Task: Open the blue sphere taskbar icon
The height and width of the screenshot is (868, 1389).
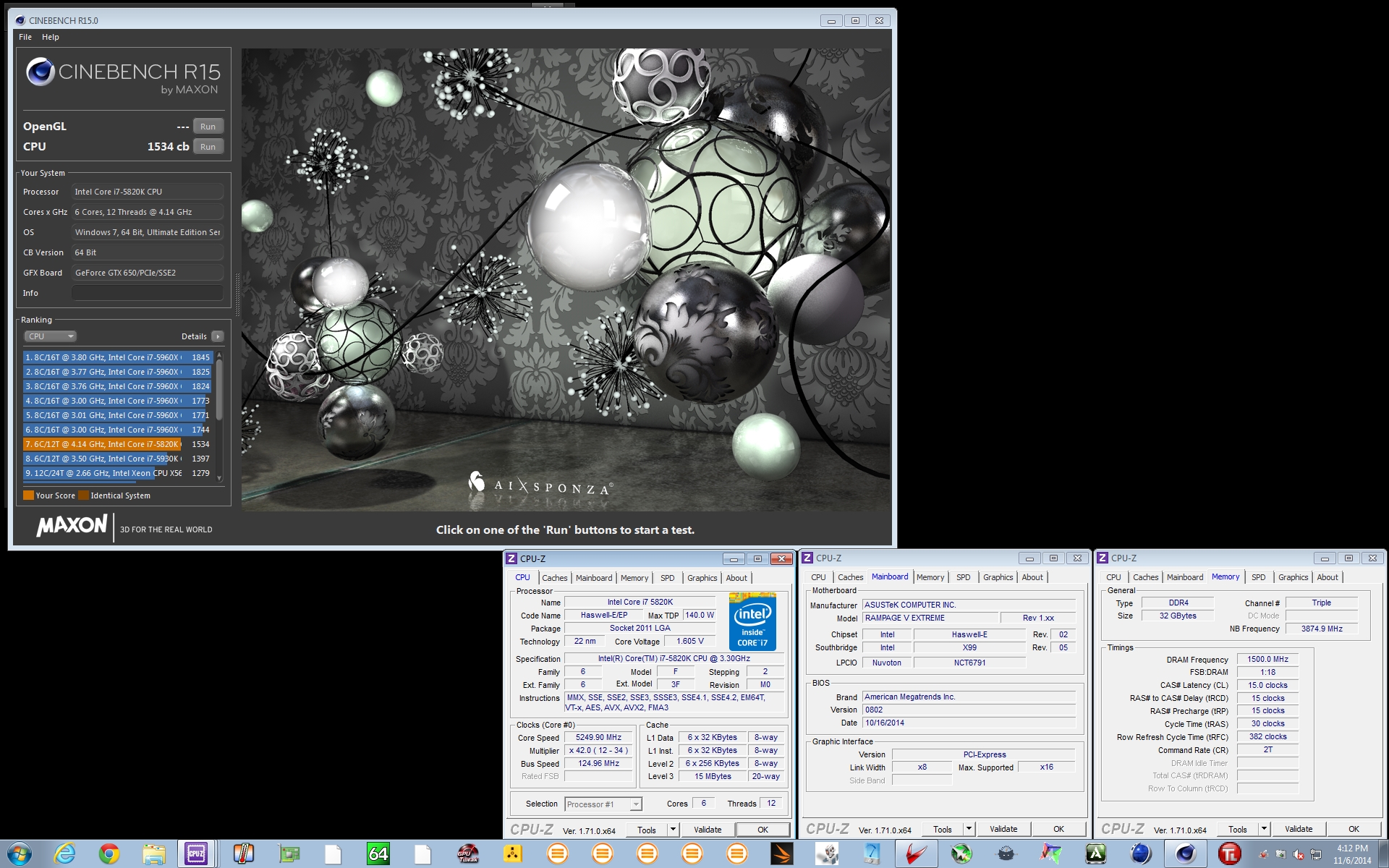Action: 1141,854
